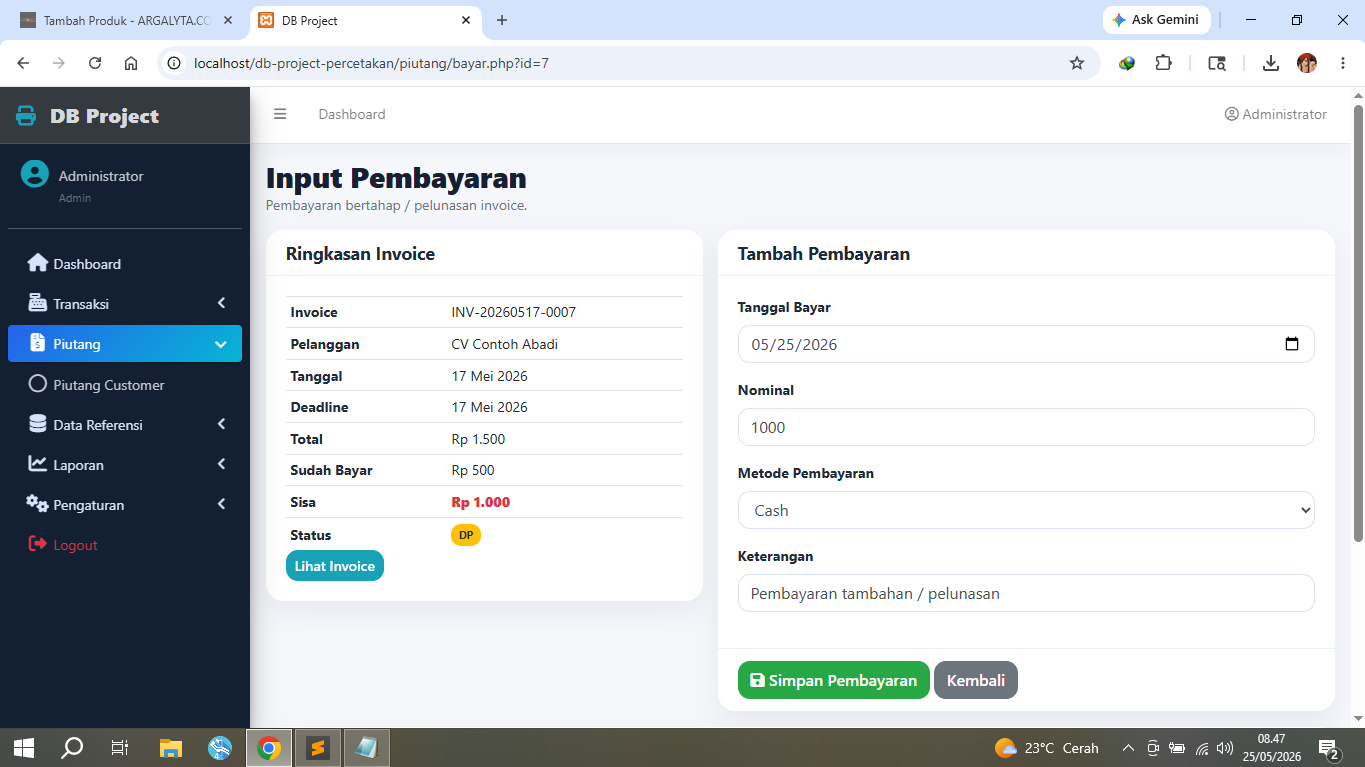The width and height of the screenshot is (1365, 767).
Task: Click the browser address bar URL
Action: point(371,63)
